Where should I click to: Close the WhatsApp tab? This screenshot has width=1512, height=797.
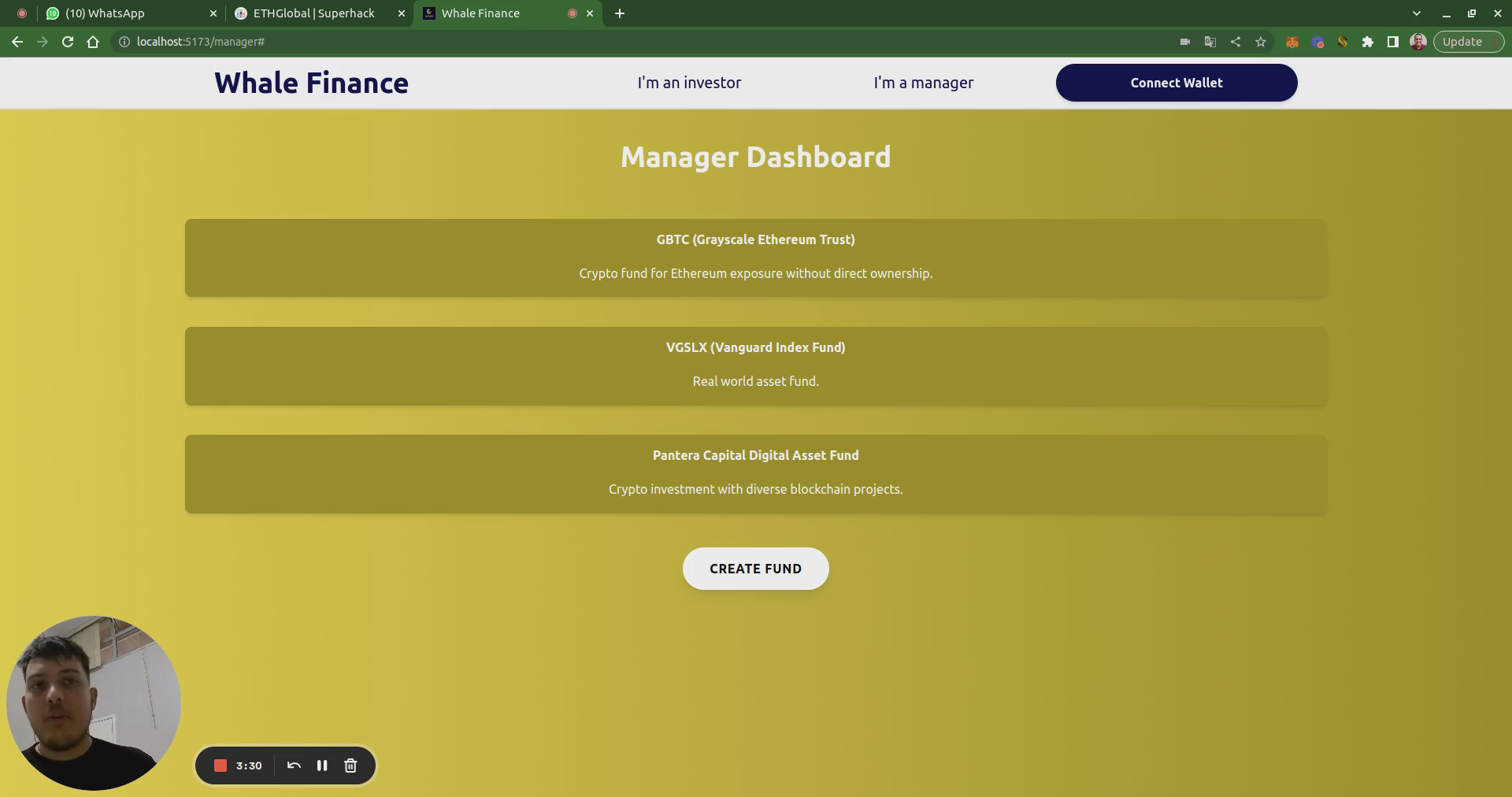pos(213,13)
